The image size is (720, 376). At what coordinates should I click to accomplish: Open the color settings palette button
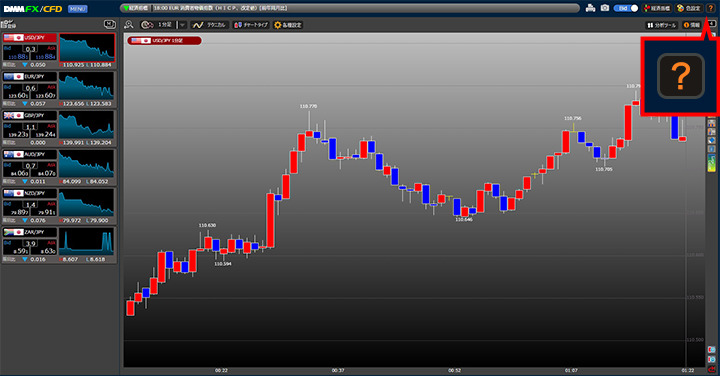[688, 8]
